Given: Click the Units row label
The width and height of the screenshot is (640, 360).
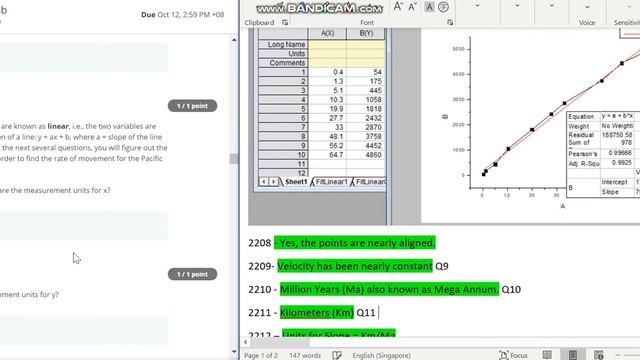Looking at the screenshot, I should pos(283,53).
